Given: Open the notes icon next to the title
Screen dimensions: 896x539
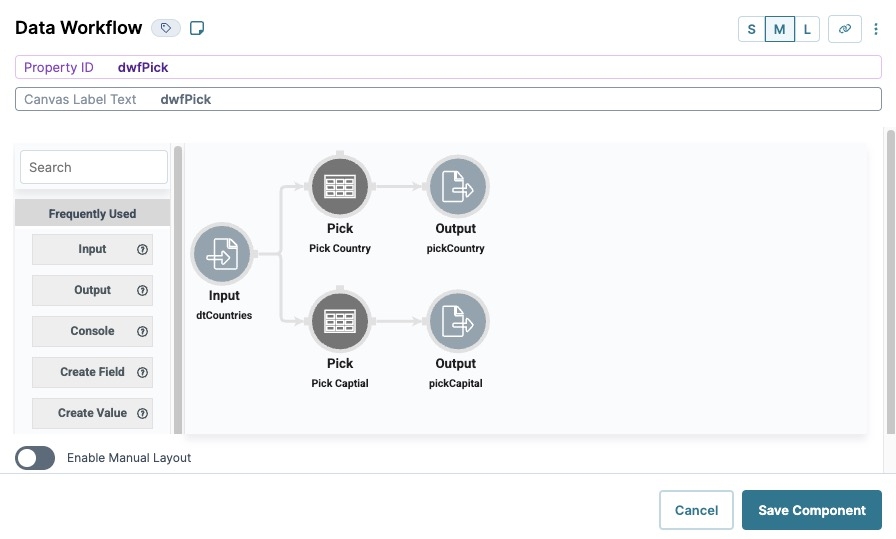Looking at the screenshot, I should pyautogui.click(x=197, y=28).
